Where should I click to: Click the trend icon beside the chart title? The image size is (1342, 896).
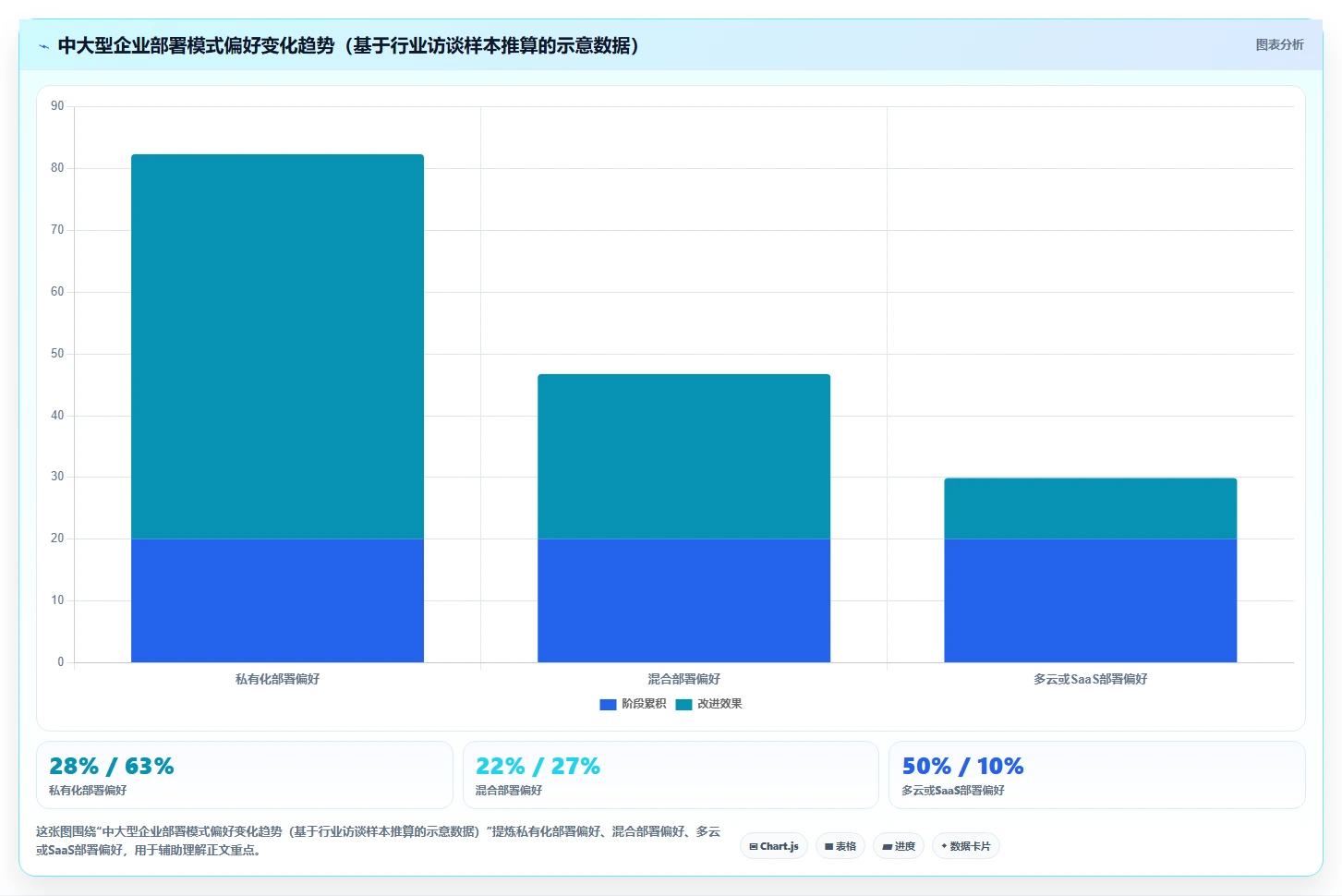coord(43,46)
